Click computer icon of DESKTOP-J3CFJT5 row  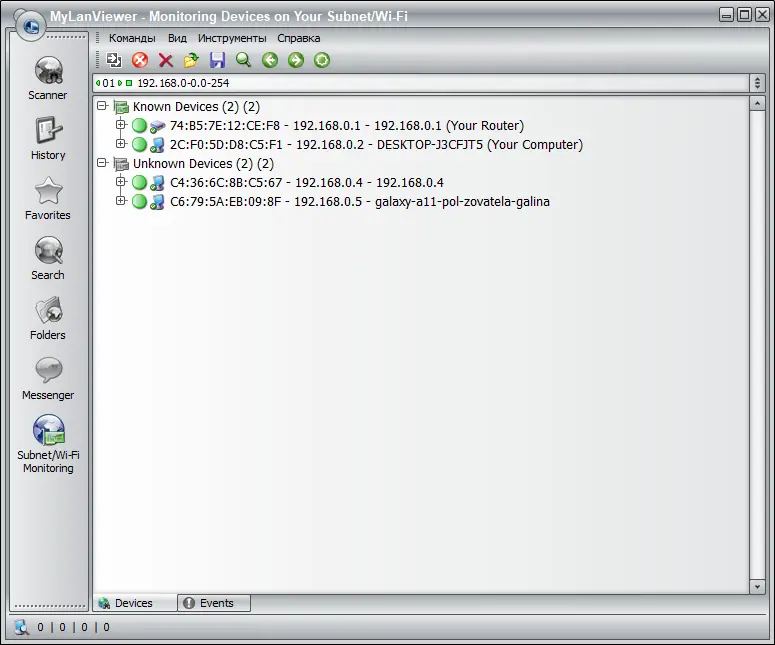pos(157,145)
